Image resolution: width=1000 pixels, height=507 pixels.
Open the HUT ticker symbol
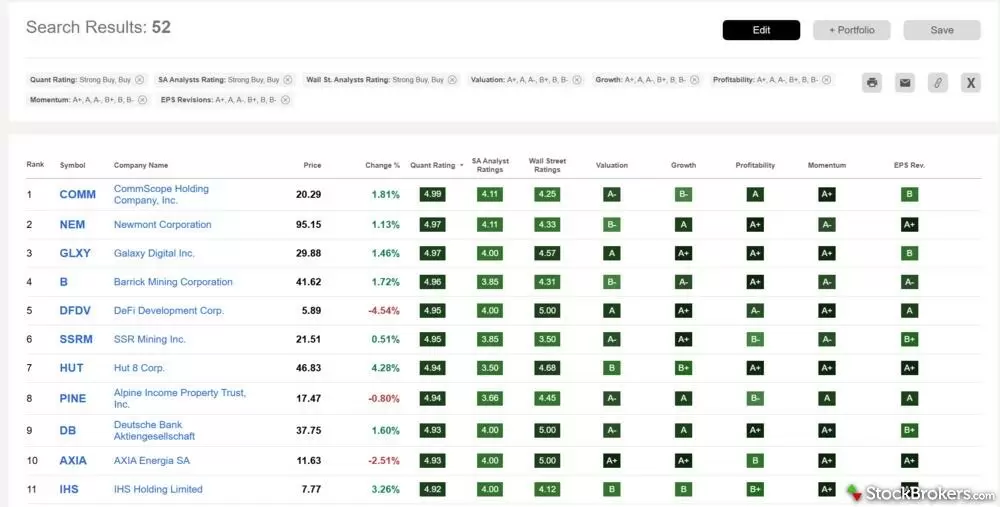[x=71, y=368]
